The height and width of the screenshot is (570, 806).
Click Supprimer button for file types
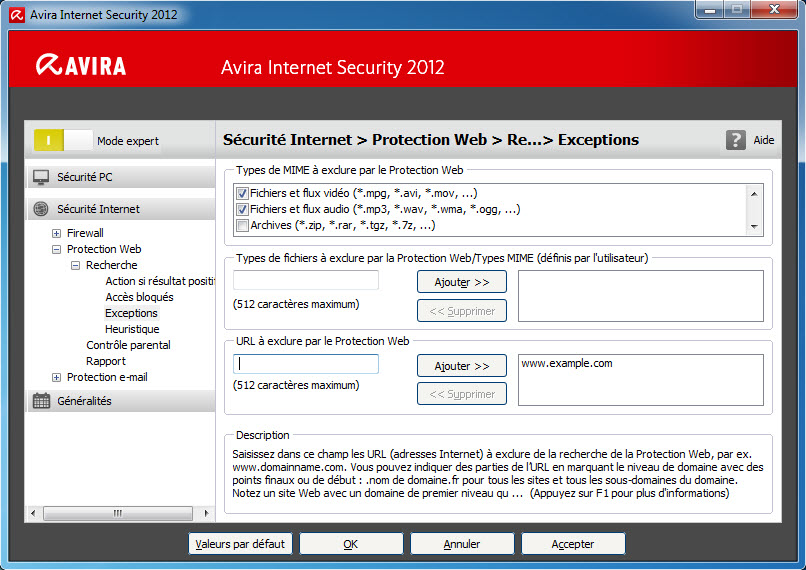(462, 311)
